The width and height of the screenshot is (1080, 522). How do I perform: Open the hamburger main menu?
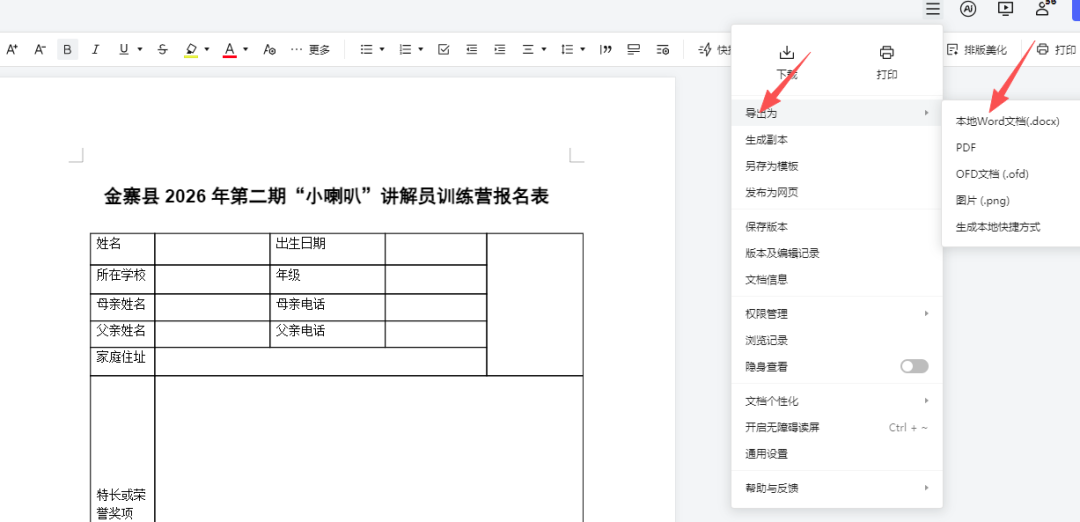pos(933,9)
